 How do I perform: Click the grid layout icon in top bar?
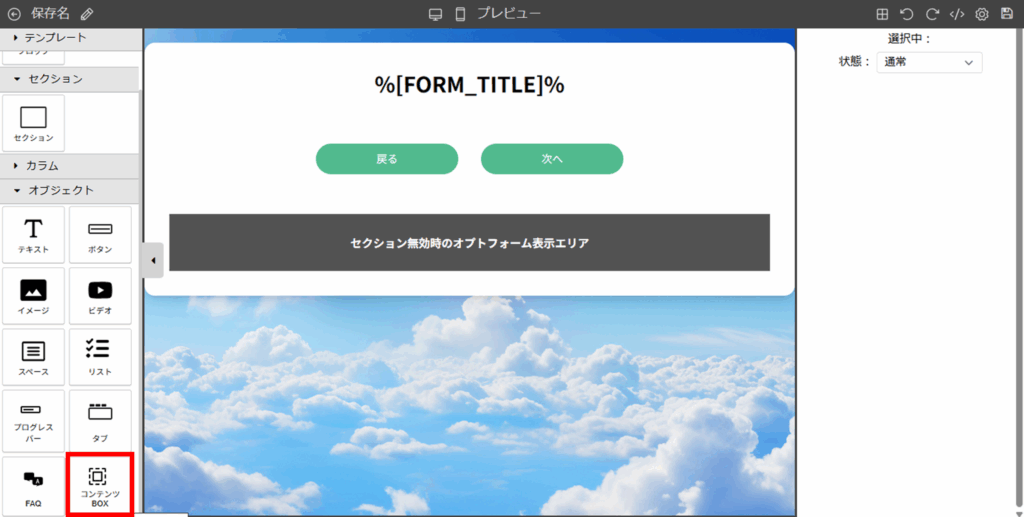coord(882,14)
